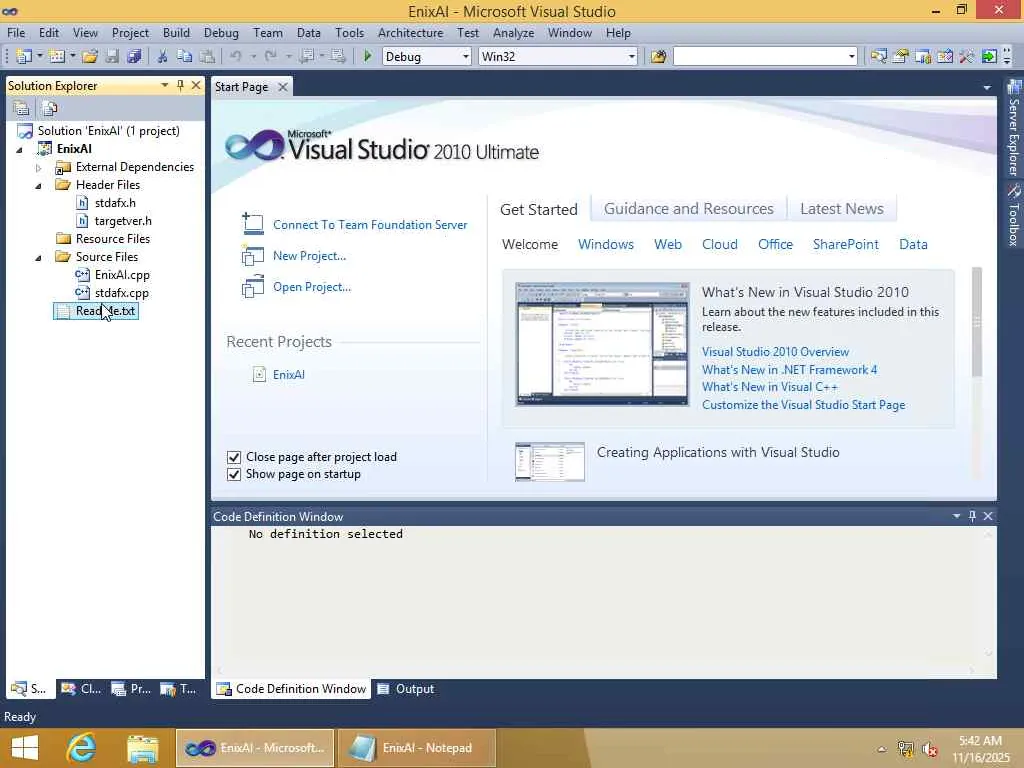The height and width of the screenshot is (768, 1024).
Task: Click the Save floppy disk toolbar icon
Action: [x=112, y=57]
